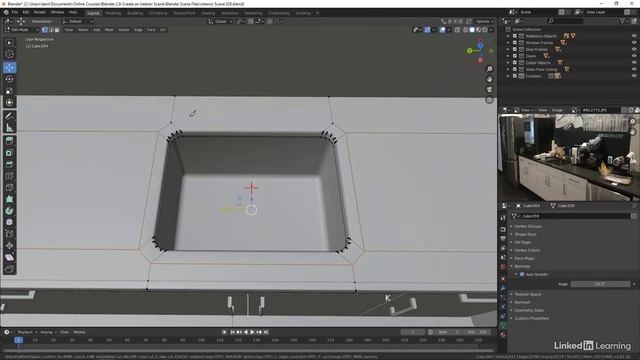Select the Edge Slide tool
The height and width of the screenshot is (360, 640).
pos(9,234)
